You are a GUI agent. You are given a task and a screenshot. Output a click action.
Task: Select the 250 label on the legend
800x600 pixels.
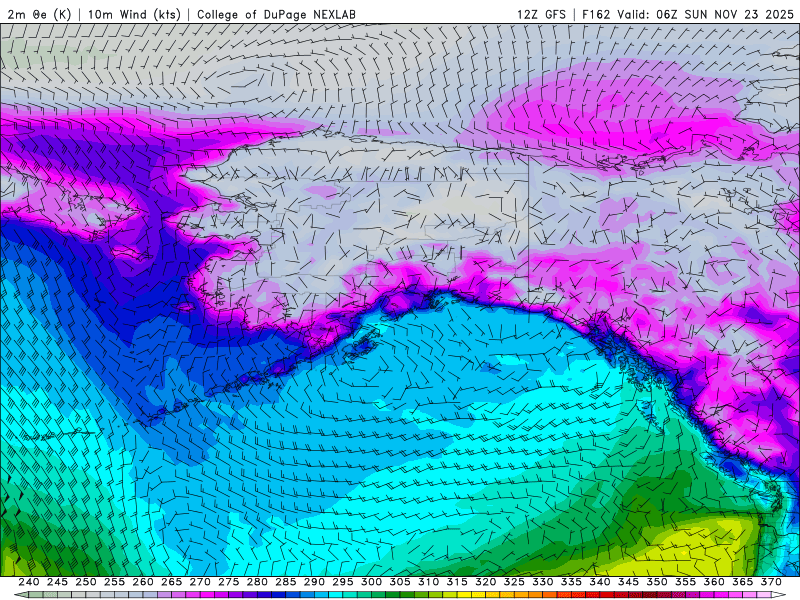86,582
